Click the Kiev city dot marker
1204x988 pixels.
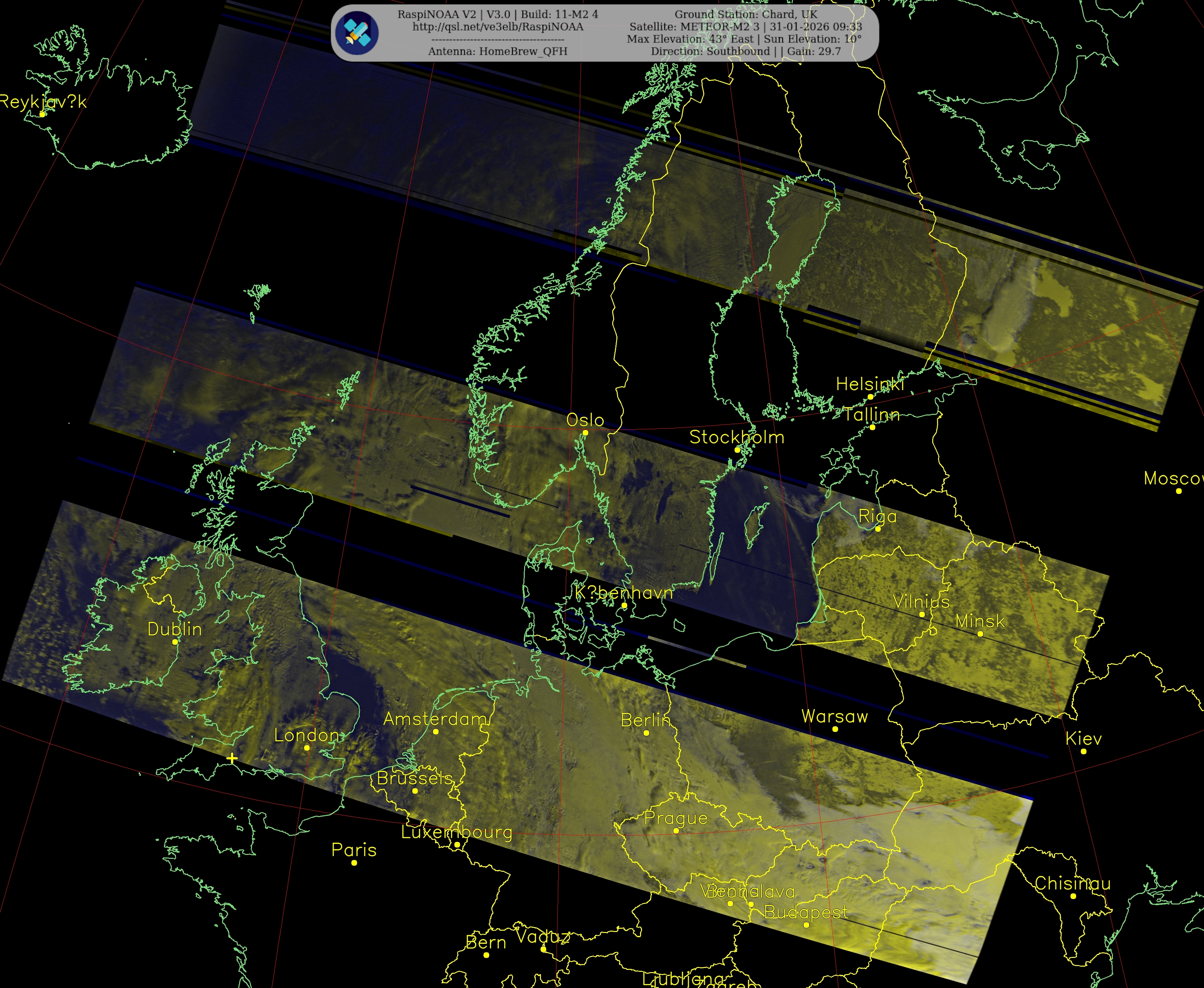click(x=1083, y=751)
